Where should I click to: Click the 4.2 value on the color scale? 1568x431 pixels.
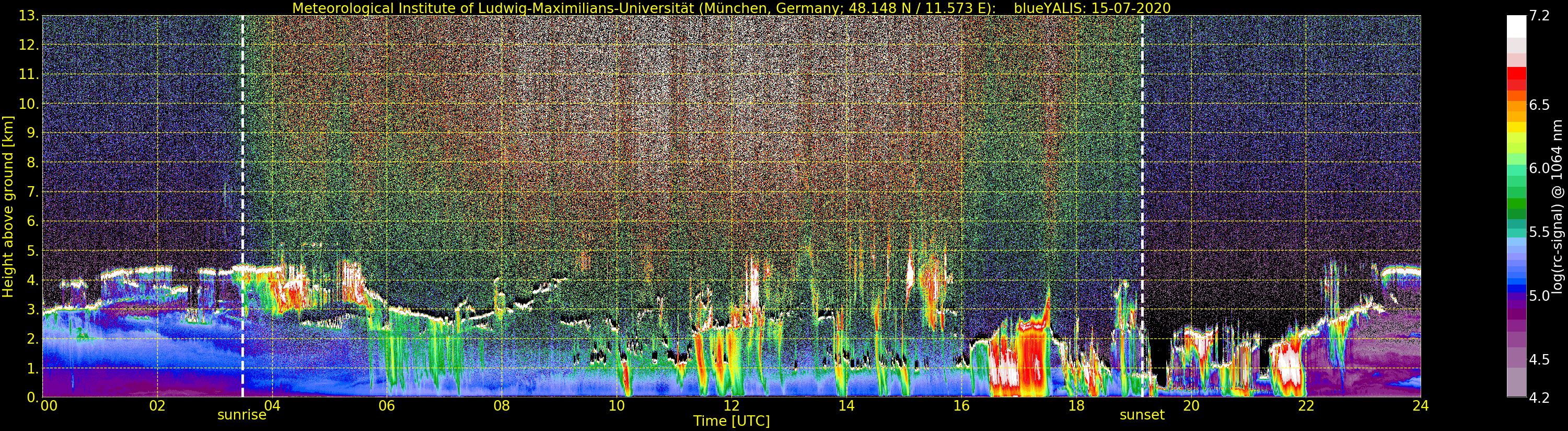tap(1539, 398)
